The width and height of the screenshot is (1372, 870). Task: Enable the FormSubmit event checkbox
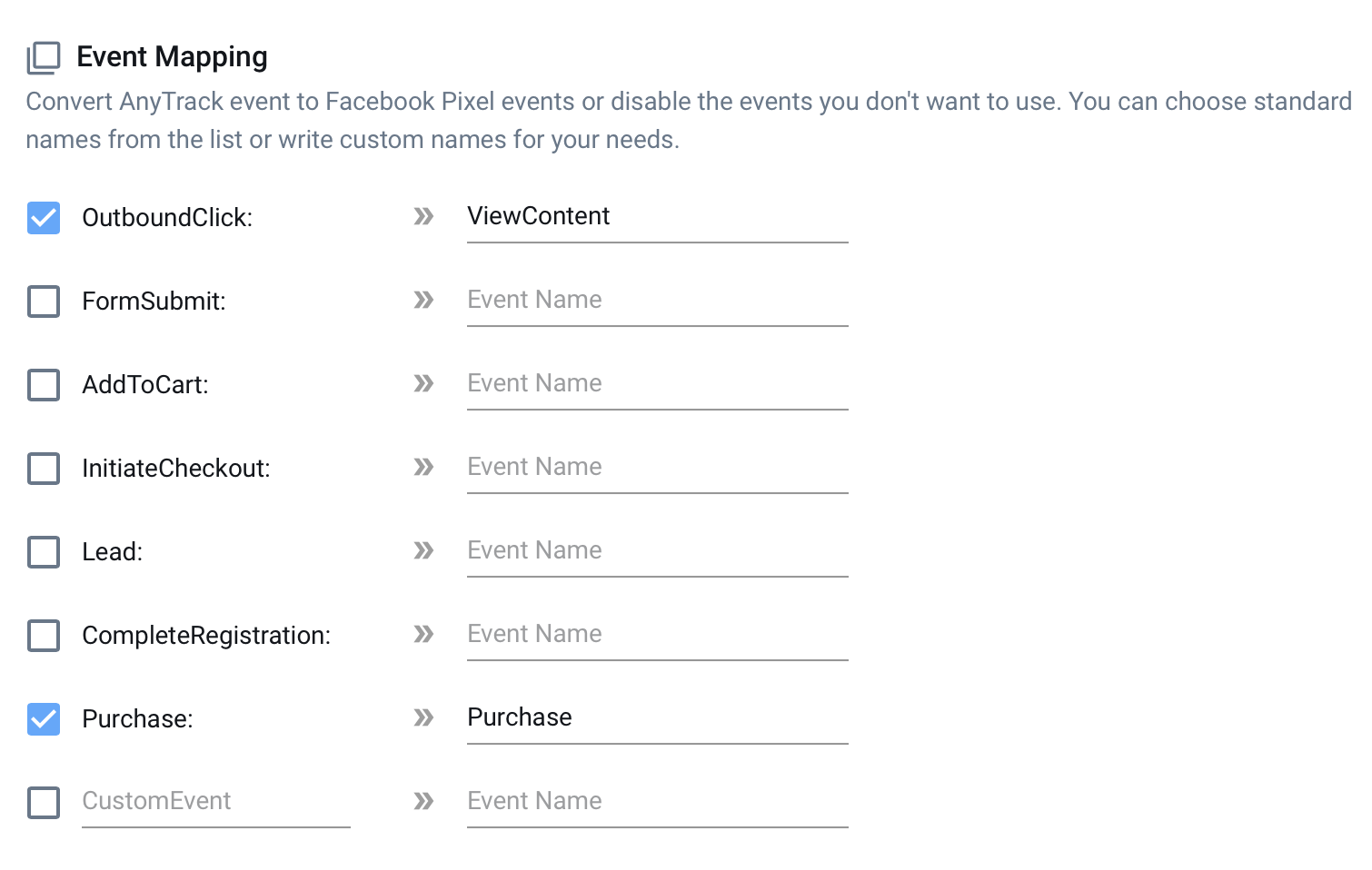click(x=44, y=302)
